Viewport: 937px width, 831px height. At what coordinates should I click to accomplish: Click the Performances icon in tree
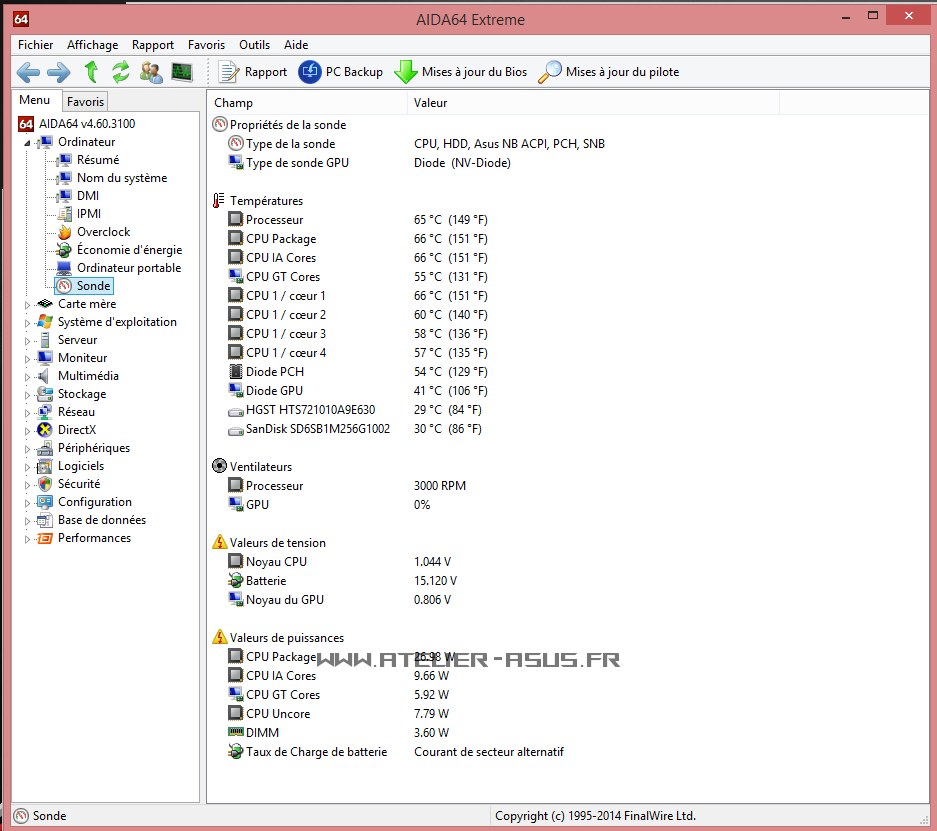pyautogui.click(x=45, y=538)
